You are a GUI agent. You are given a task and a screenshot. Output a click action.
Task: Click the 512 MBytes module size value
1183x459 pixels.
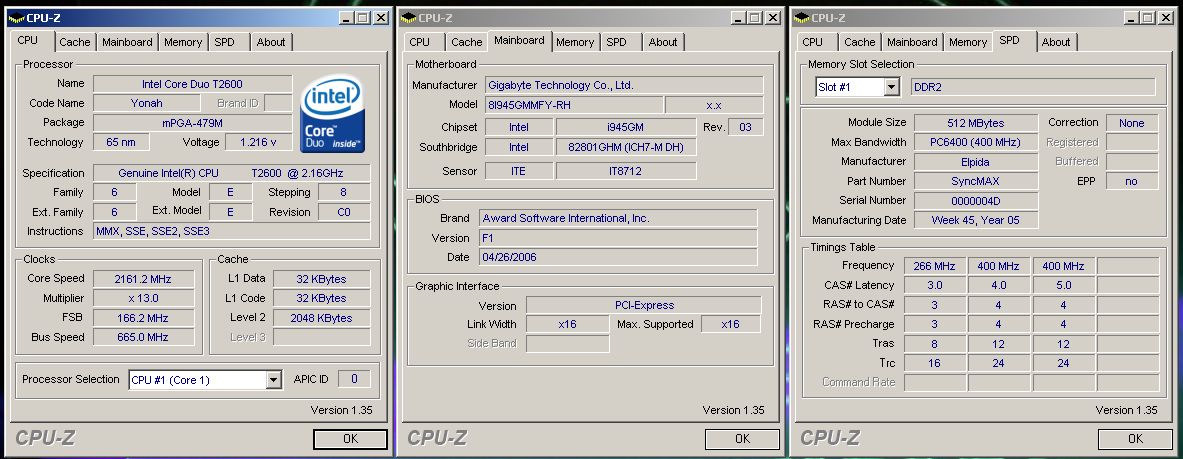pos(976,123)
